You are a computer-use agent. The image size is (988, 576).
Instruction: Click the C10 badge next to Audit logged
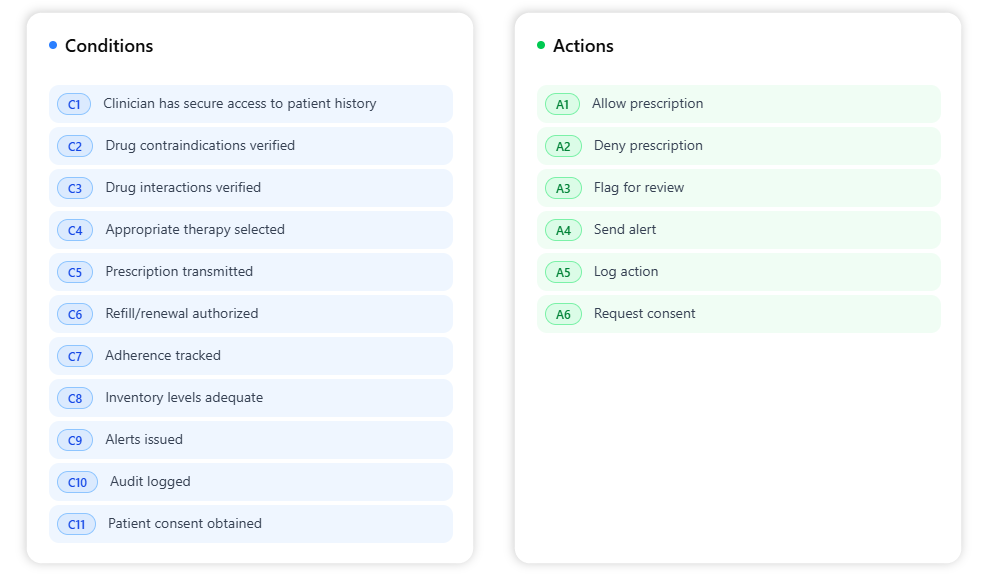point(77,482)
